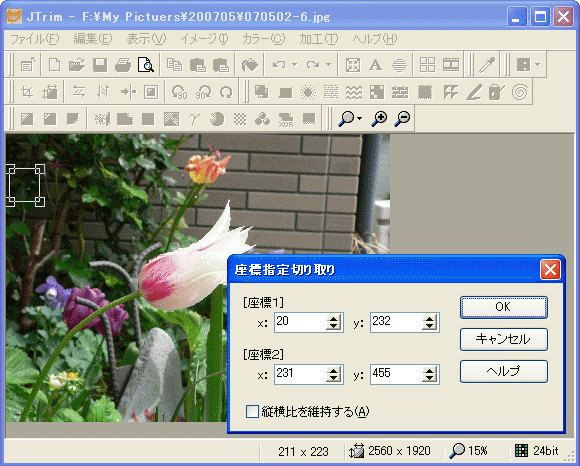Expand the zoom magnifier dropdown arrow
The image size is (580, 466).
(359, 118)
